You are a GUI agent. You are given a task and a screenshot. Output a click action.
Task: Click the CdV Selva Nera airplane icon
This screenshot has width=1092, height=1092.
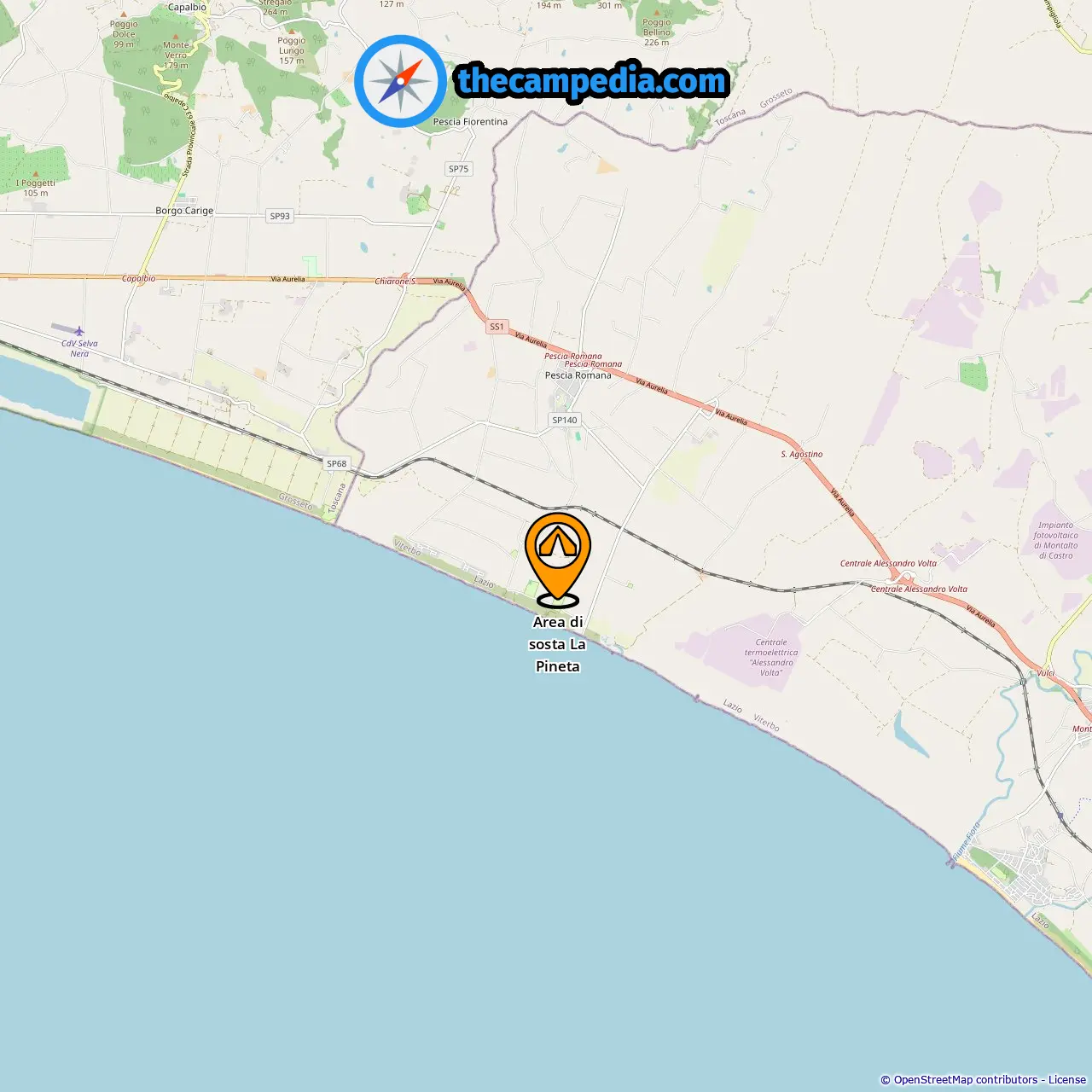tap(79, 331)
